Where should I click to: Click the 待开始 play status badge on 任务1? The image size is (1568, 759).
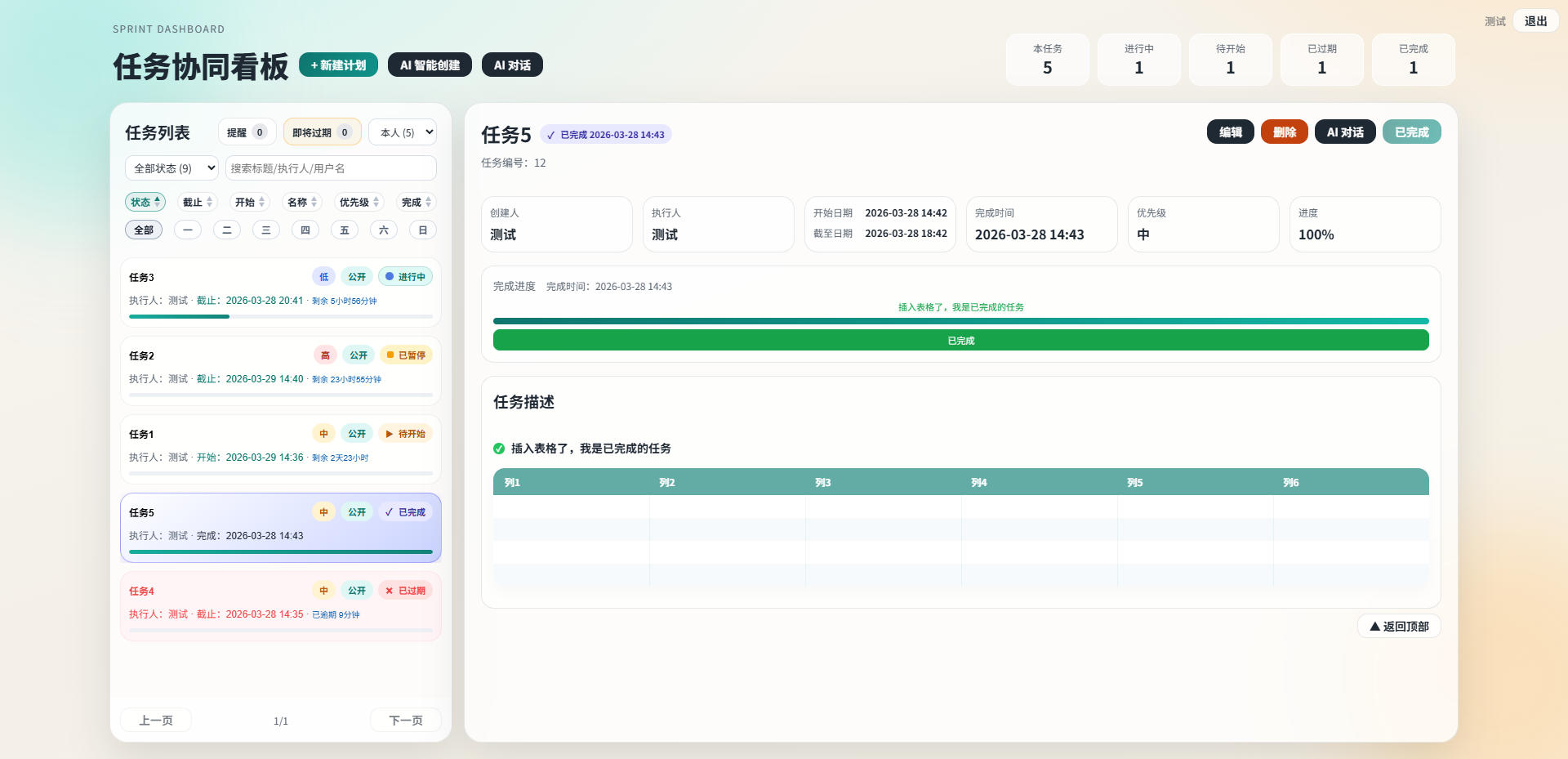click(405, 434)
